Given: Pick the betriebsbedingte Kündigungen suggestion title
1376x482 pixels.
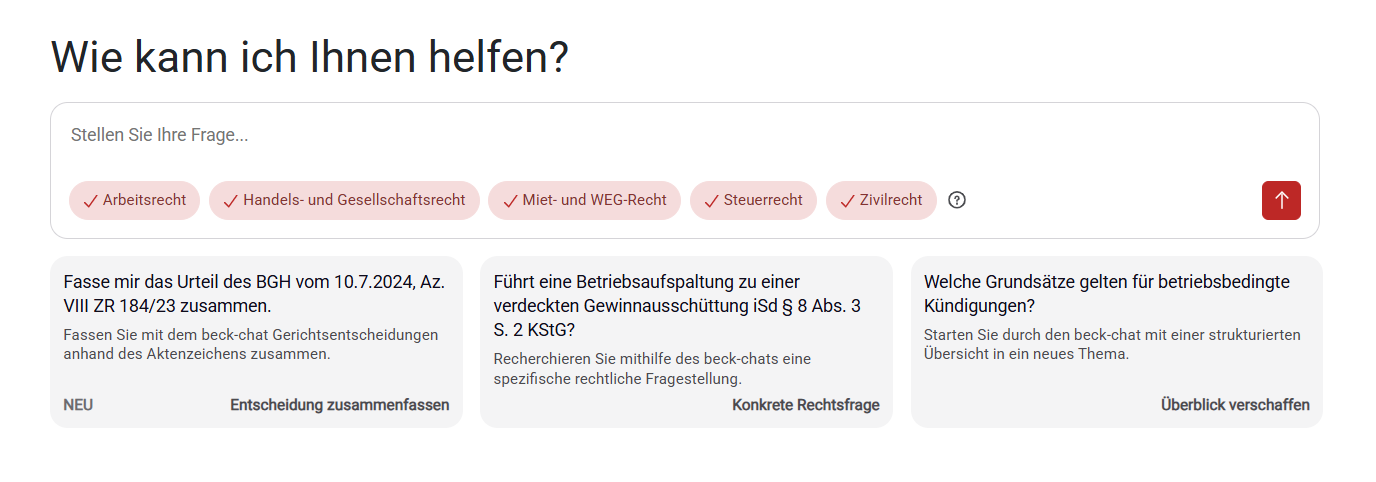Looking at the screenshot, I should tap(1106, 293).
